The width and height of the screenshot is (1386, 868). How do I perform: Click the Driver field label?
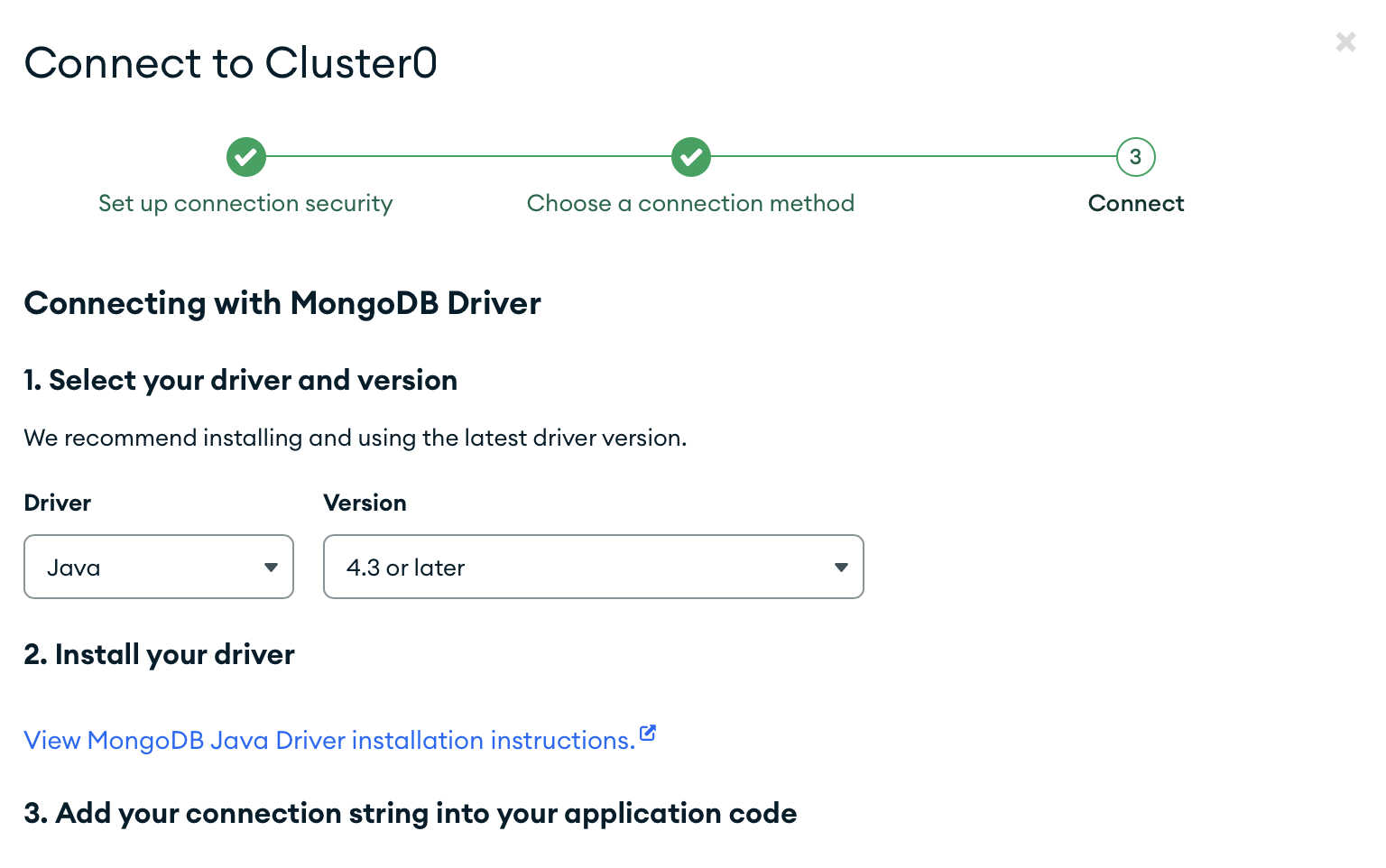pyautogui.click(x=58, y=503)
